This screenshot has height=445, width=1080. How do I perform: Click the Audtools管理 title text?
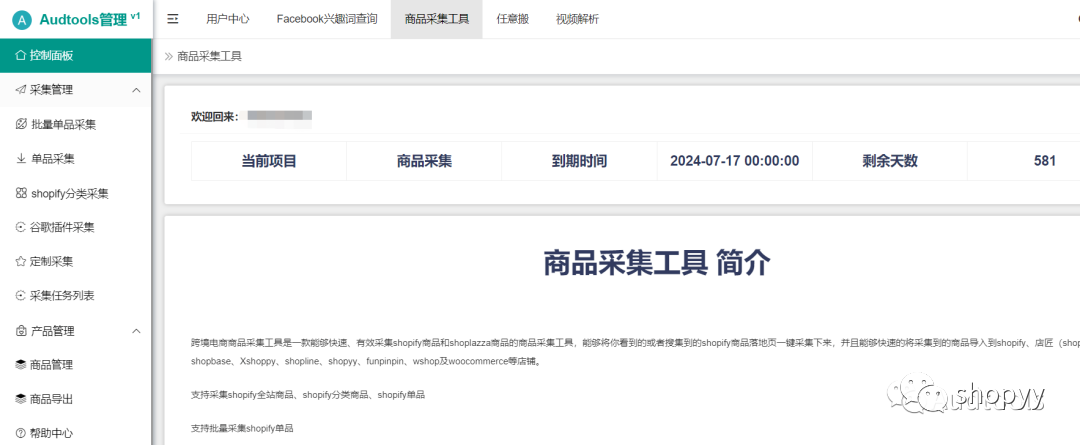[83, 20]
